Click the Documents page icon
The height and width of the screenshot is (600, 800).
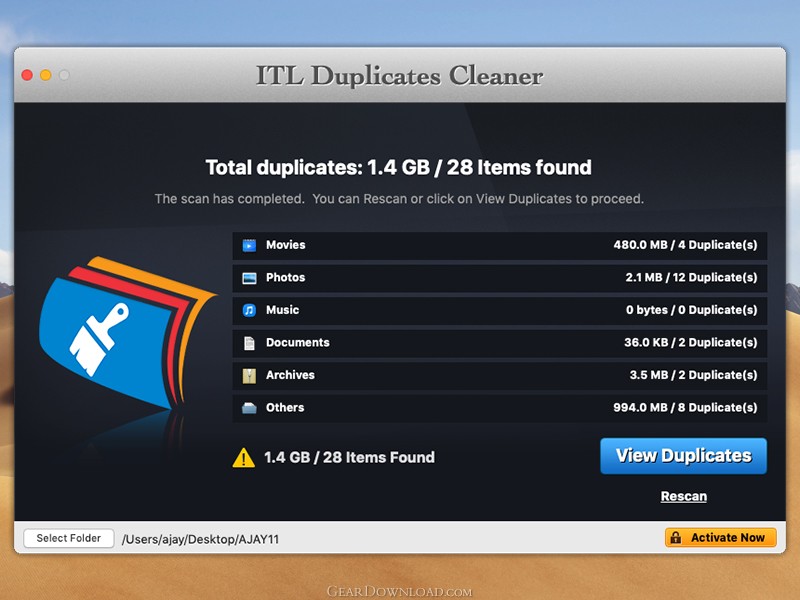[249, 343]
